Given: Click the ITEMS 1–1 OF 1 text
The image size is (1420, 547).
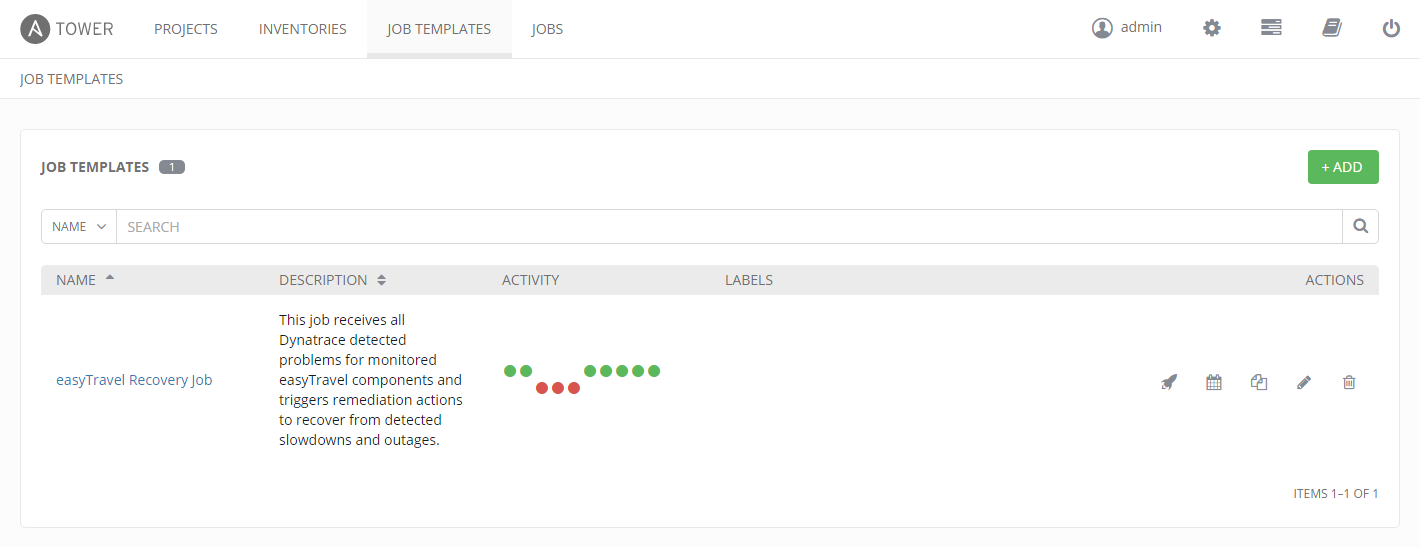Looking at the screenshot, I should [x=1336, y=493].
